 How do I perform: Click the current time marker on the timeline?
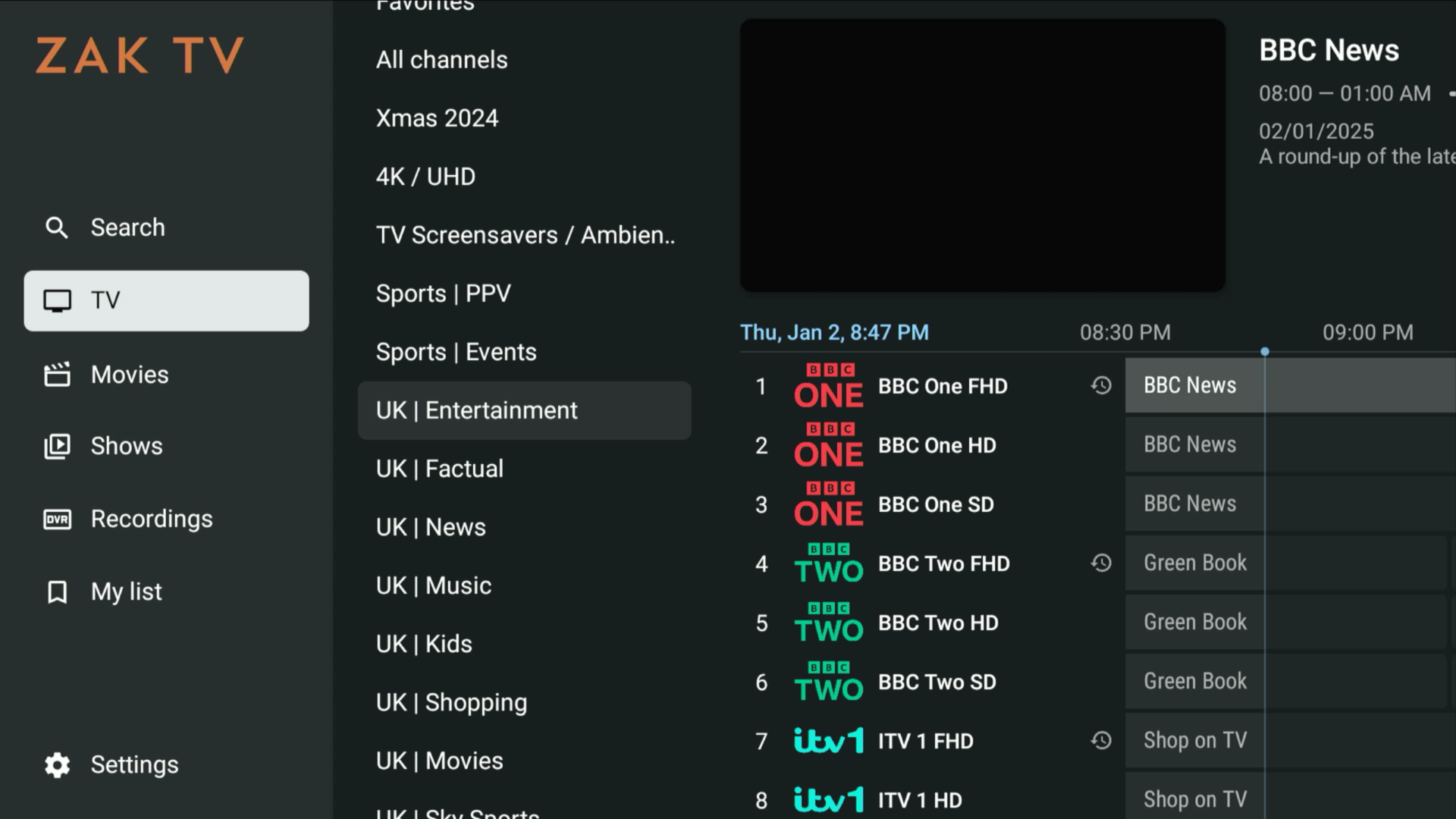pos(1265,352)
